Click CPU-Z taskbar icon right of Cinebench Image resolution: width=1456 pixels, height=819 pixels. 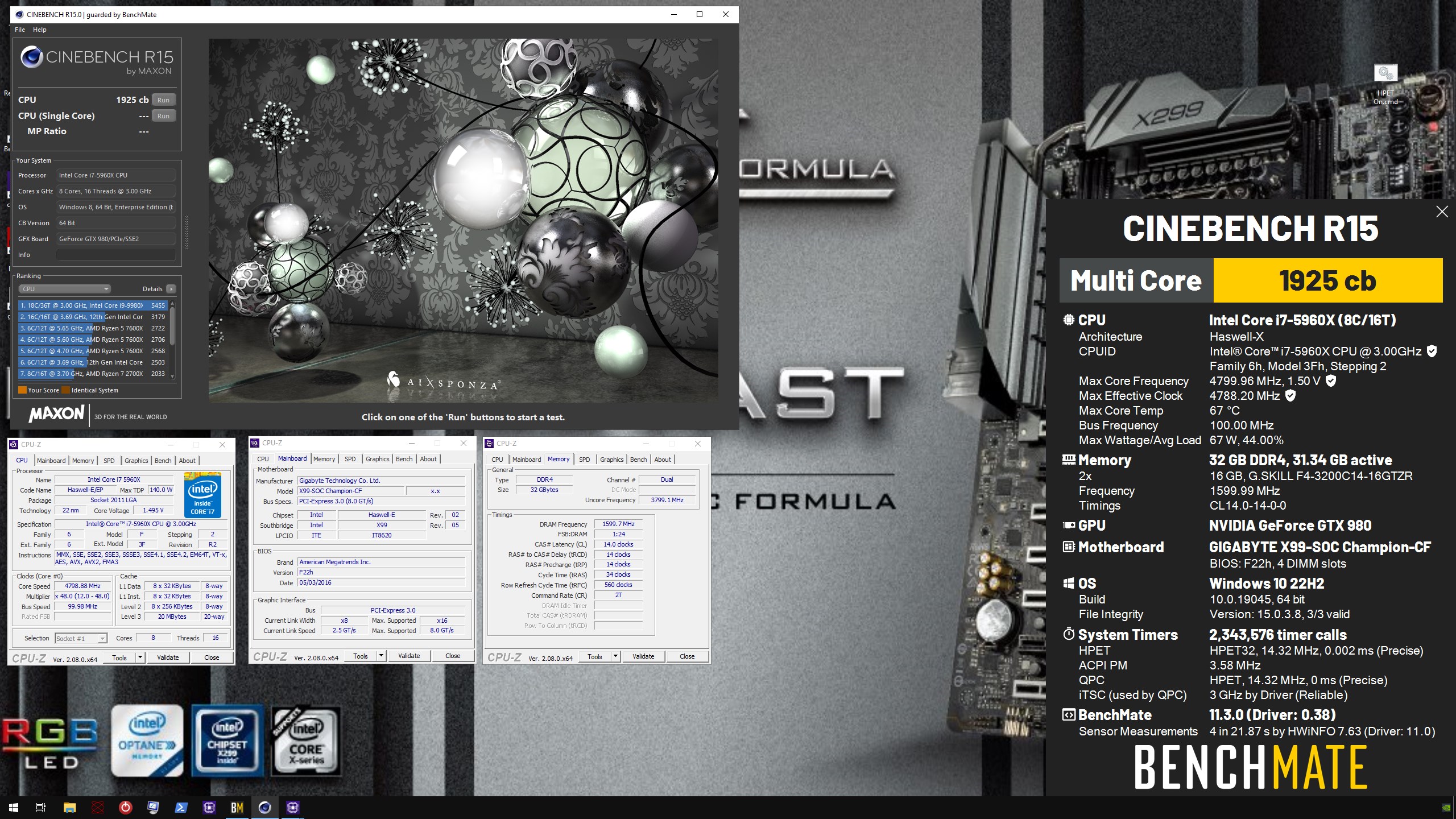coord(293,807)
